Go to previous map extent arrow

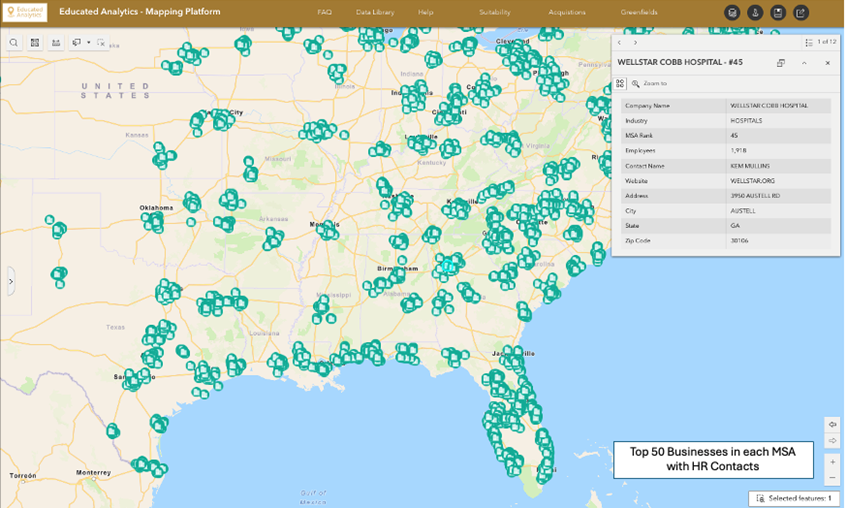pyautogui.click(x=833, y=424)
